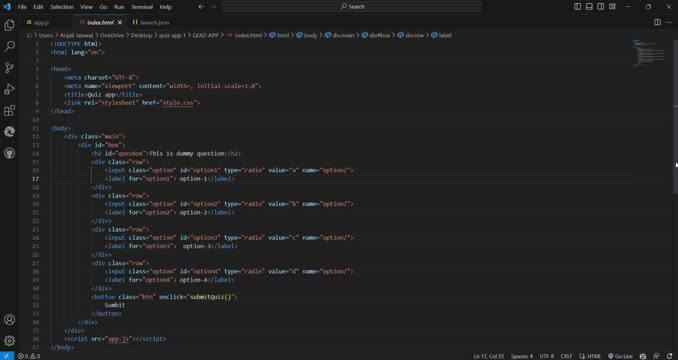Viewport: 678px width, 360px height.
Task: Open the Manage settings gear
Action: pos(9,341)
